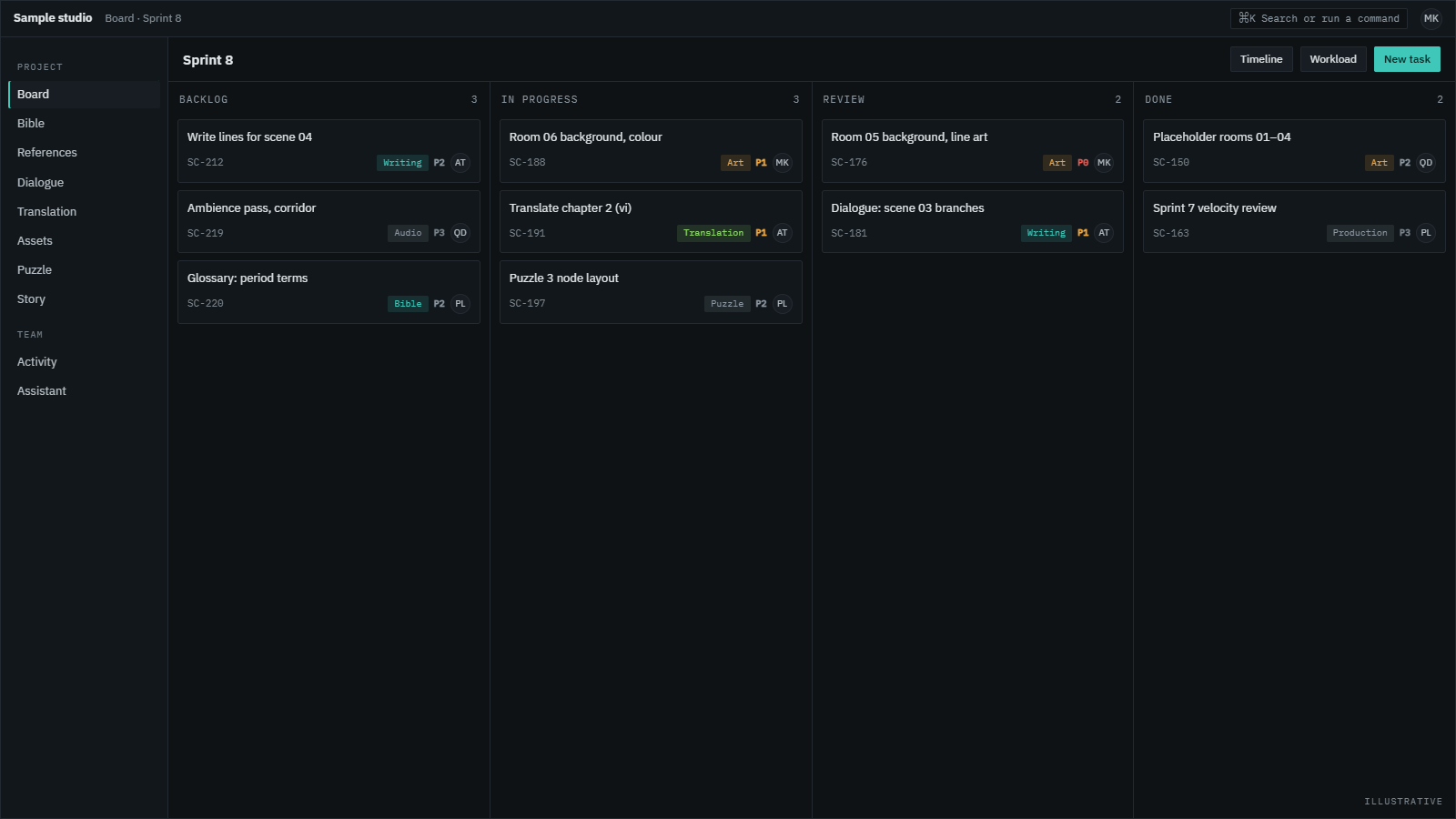Open the team Activity page
The width and height of the screenshot is (1456, 819).
coord(84,362)
